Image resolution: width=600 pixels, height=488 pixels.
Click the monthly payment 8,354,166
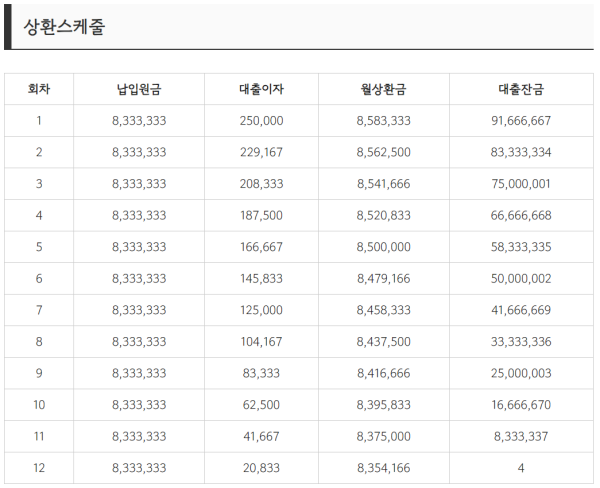tap(383, 468)
